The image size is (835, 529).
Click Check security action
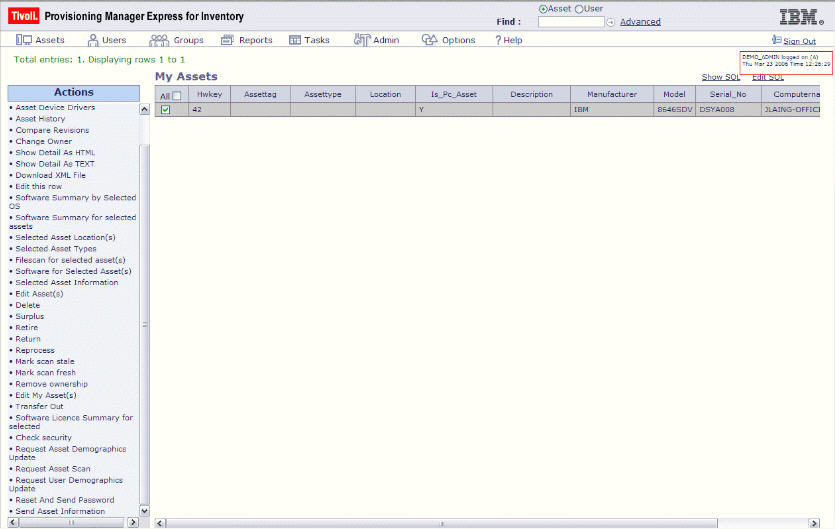[x=43, y=437]
